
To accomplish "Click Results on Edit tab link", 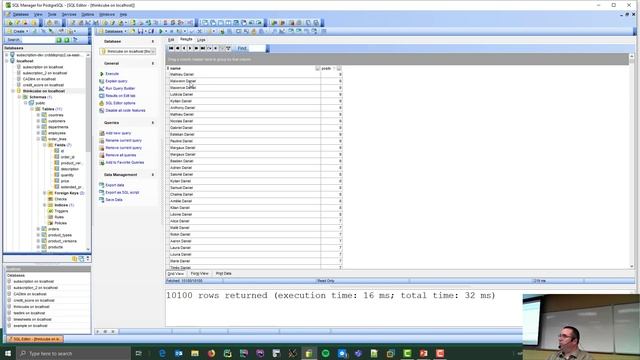I will tap(120, 96).
